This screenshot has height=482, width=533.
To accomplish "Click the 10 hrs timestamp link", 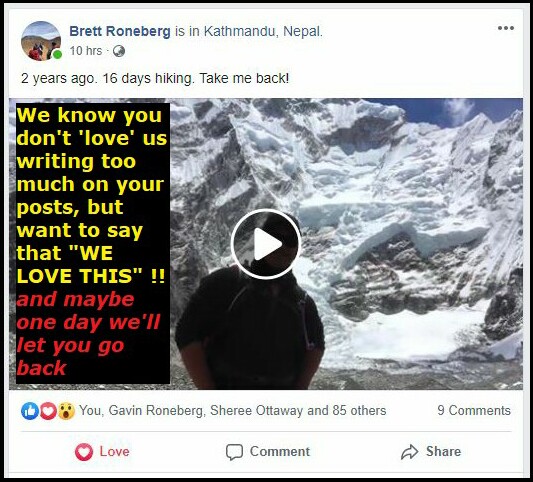I will tap(86, 51).
